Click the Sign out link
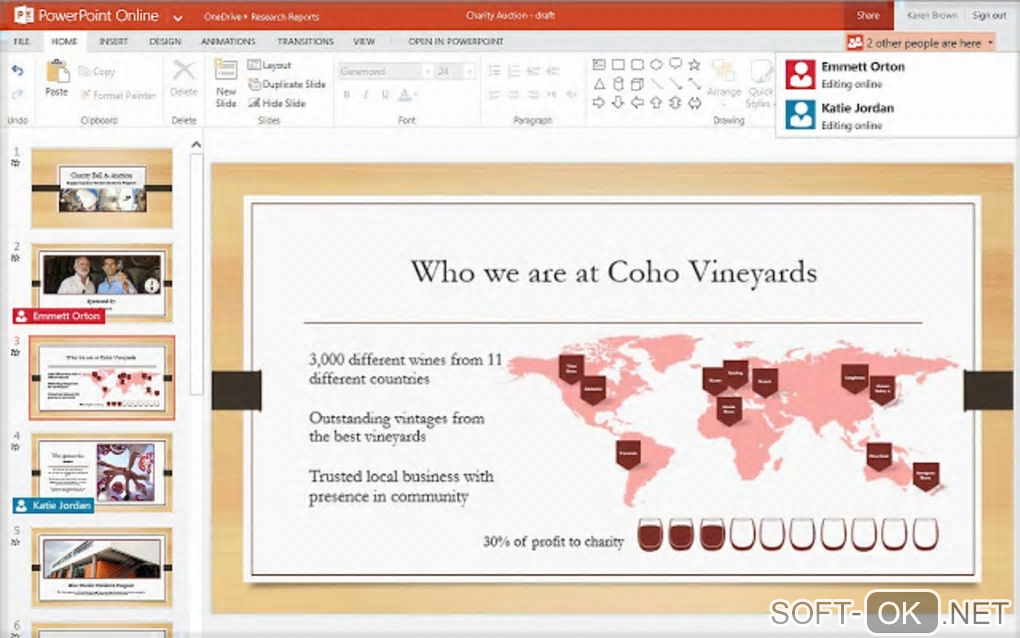Viewport: 1020px width, 638px height. (x=989, y=15)
